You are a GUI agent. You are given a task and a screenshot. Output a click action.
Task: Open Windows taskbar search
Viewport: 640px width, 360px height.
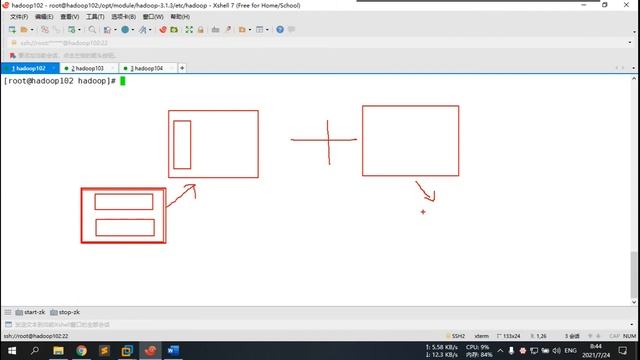tap(35, 351)
